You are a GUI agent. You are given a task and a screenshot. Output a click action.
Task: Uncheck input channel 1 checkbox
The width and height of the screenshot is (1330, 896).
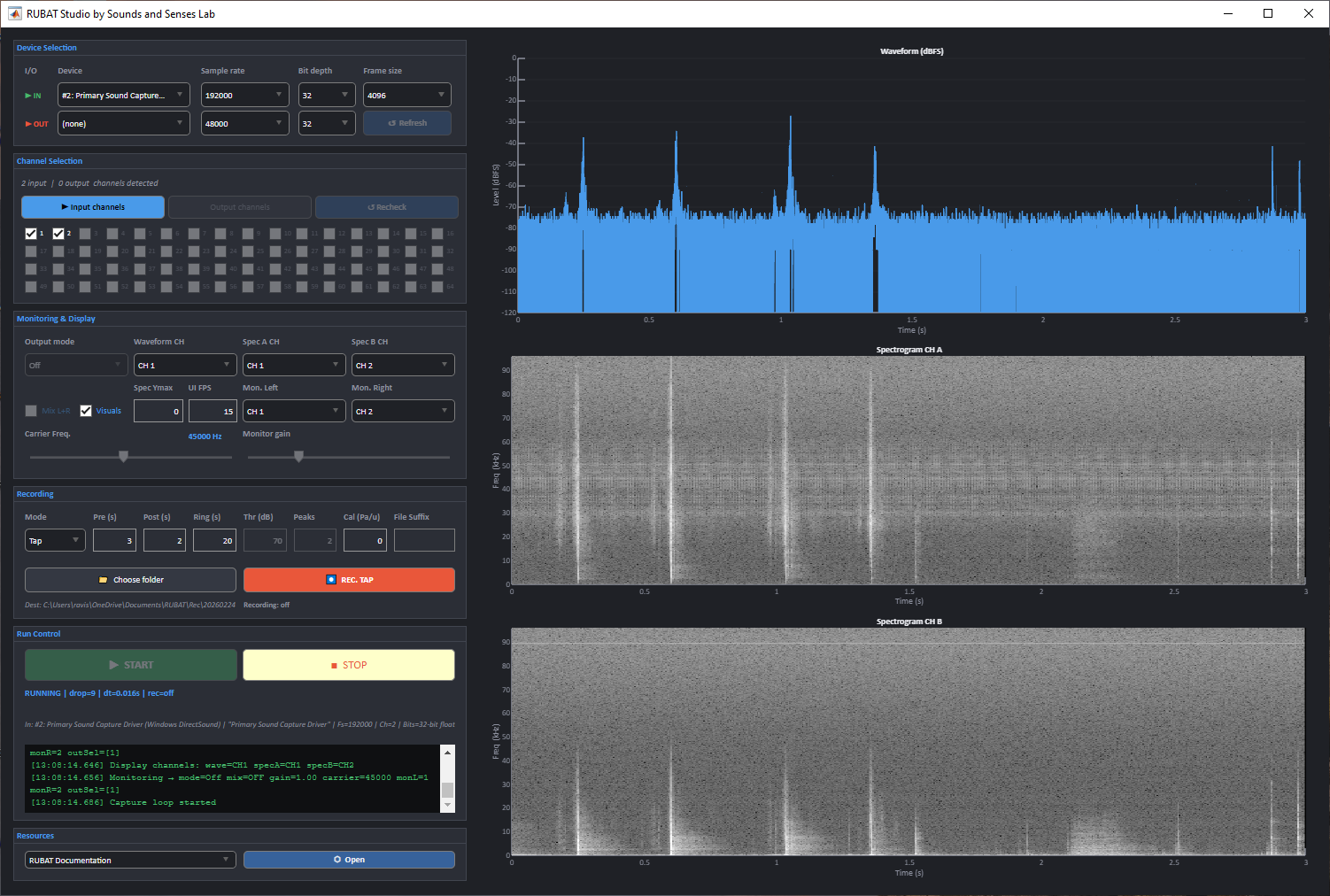coord(31,234)
